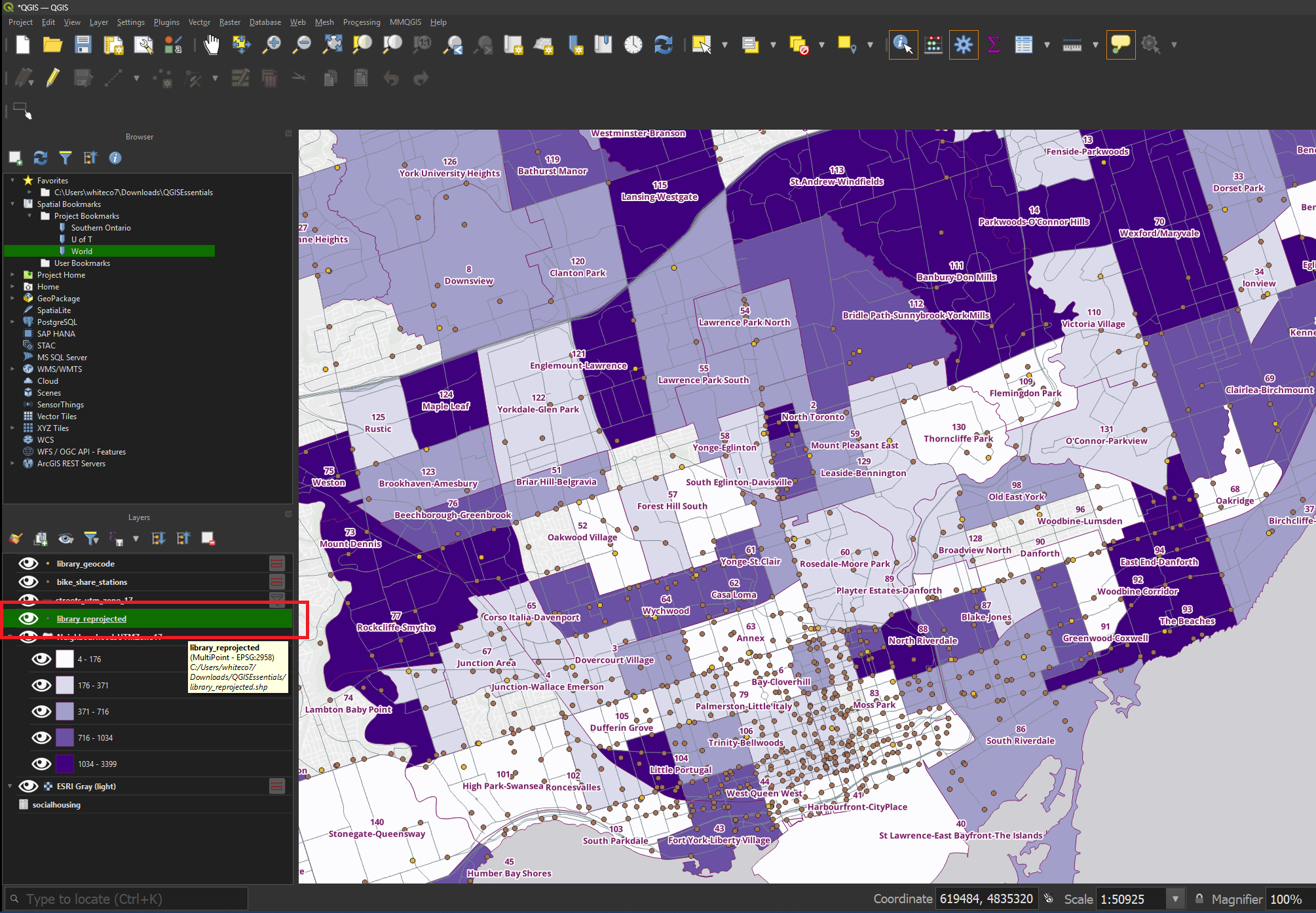Open the Processing menu
Viewport: 1316px width, 913px height.
361,22
